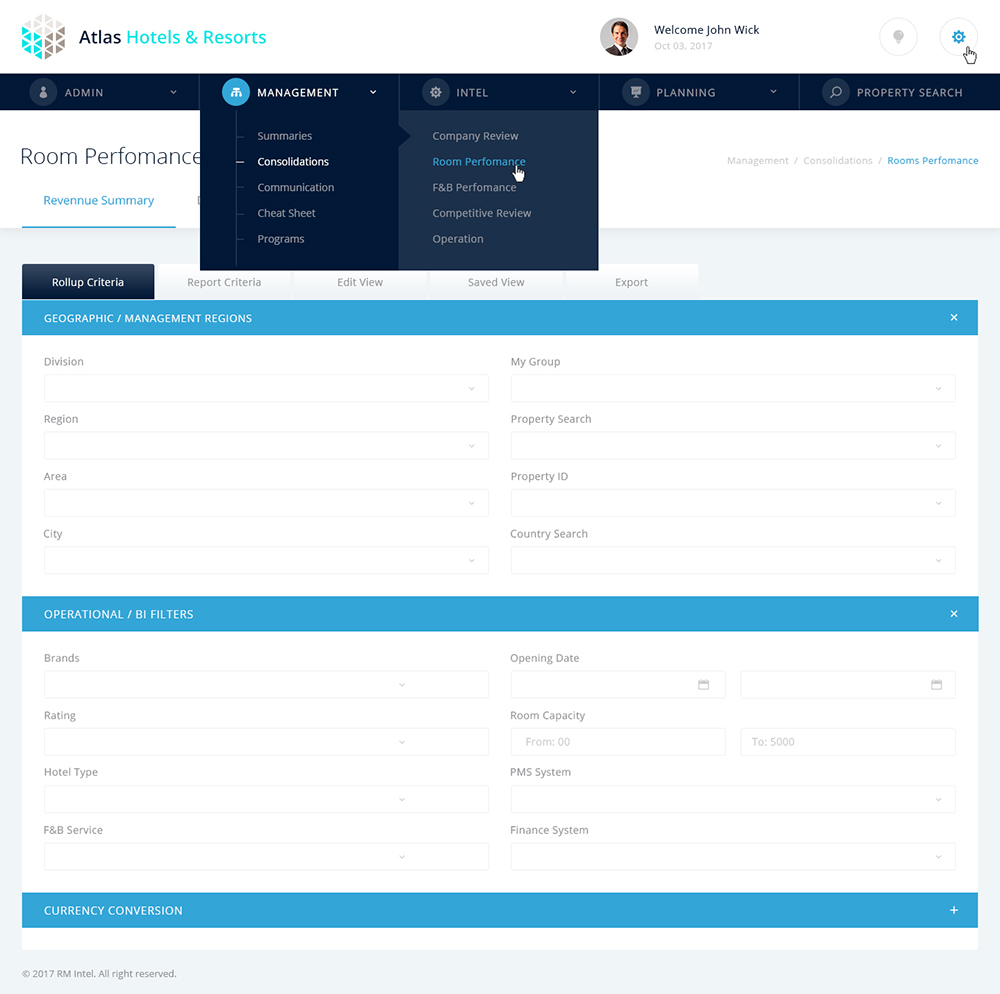
Task: Click John Wick's profile photo
Action: pos(619,36)
